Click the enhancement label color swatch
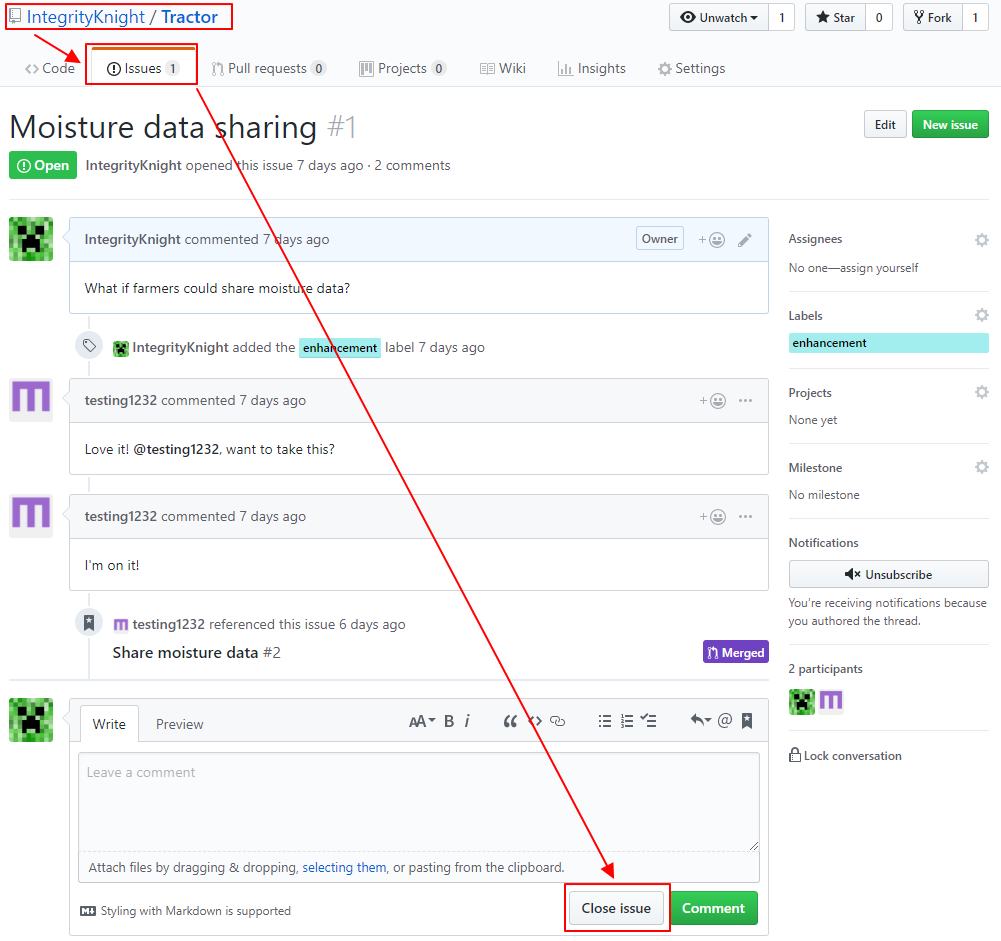1001x941 pixels. click(x=888, y=342)
